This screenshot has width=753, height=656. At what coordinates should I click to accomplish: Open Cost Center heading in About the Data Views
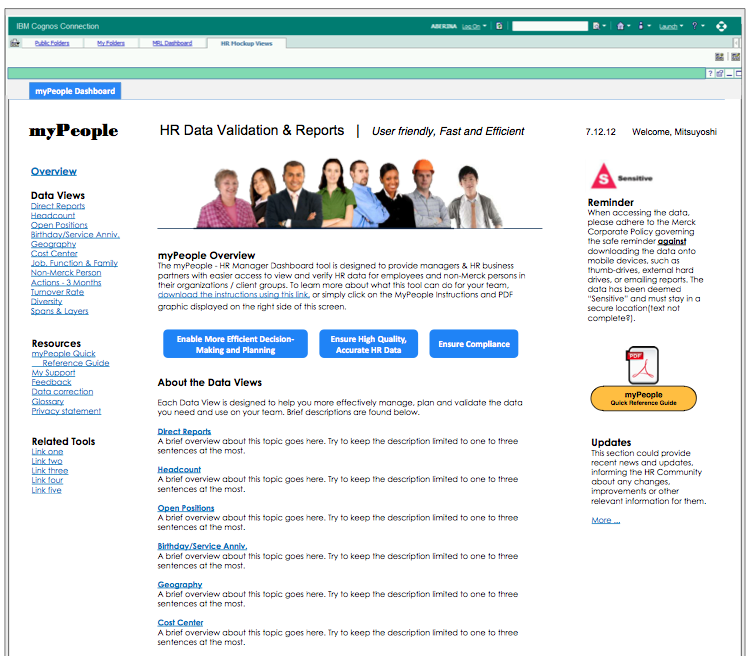(x=181, y=623)
